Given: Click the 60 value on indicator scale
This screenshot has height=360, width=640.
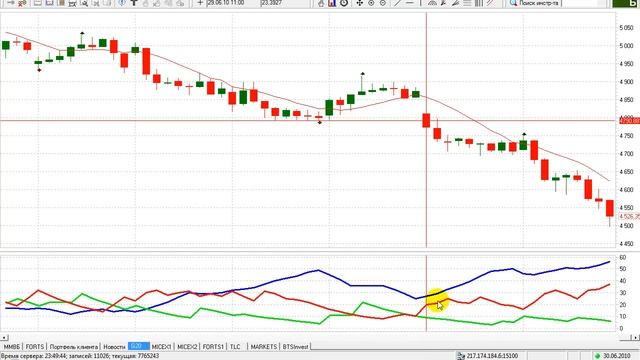Looking at the screenshot, I should [x=622, y=258].
